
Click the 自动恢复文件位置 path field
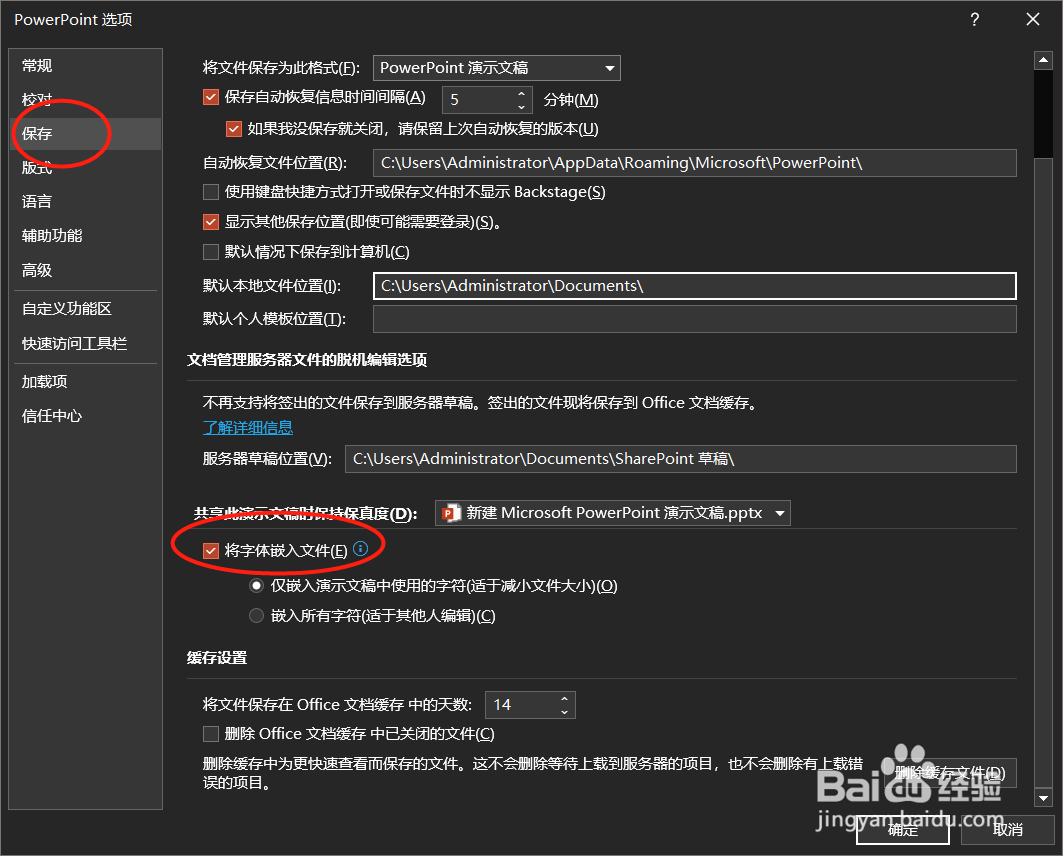coord(694,163)
